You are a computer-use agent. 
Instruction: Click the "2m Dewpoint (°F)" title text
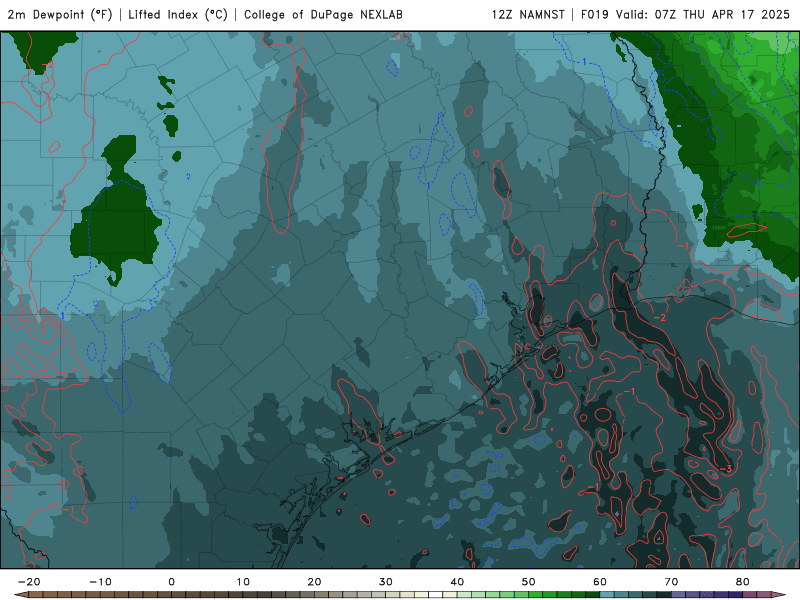(x=60, y=15)
